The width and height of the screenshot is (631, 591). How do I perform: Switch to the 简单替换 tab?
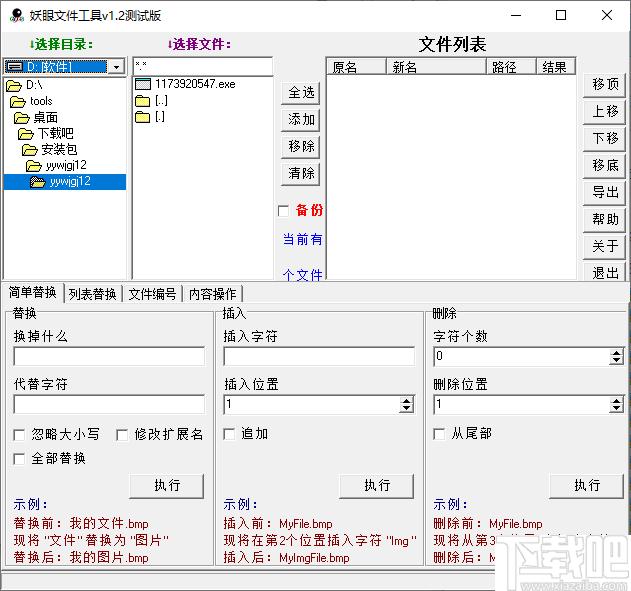(x=33, y=292)
